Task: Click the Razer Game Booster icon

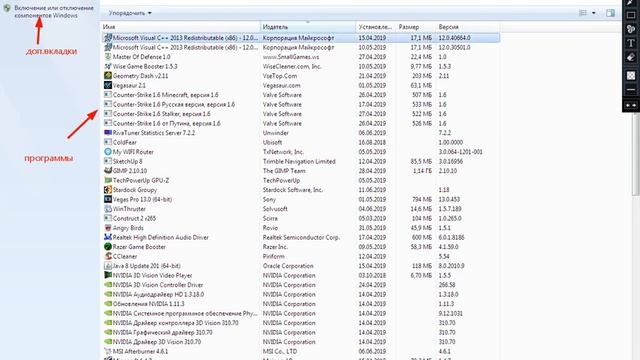Action: [x=108, y=247]
